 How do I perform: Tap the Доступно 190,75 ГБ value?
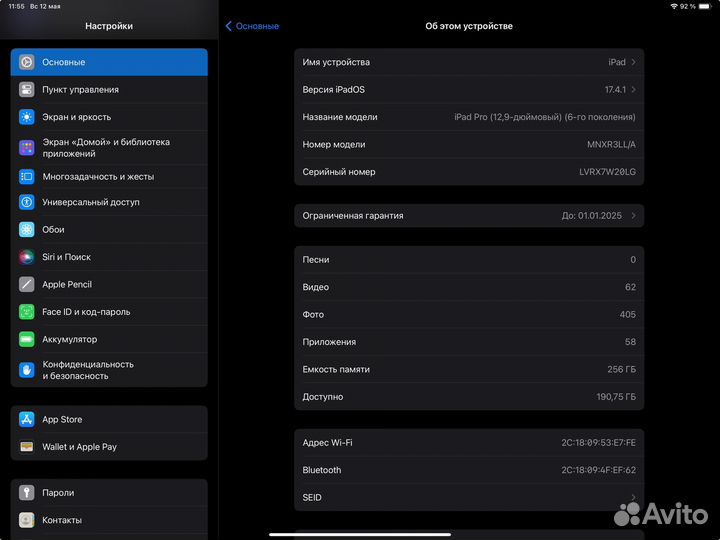[x=616, y=397]
